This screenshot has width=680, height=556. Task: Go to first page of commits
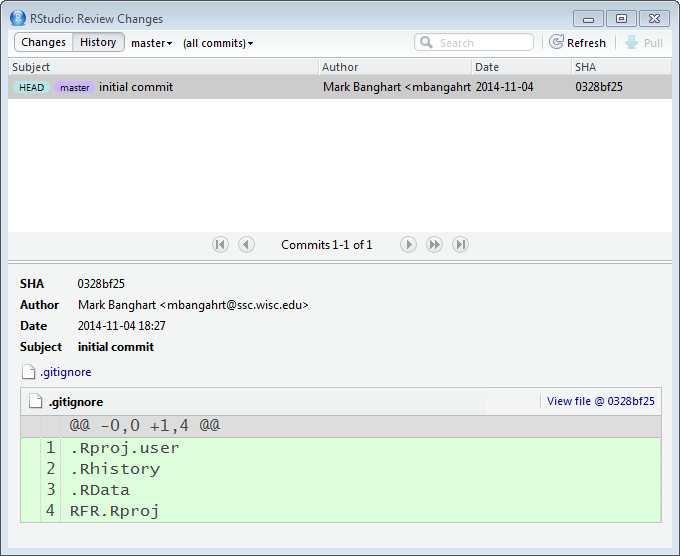click(x=220, y=245)
